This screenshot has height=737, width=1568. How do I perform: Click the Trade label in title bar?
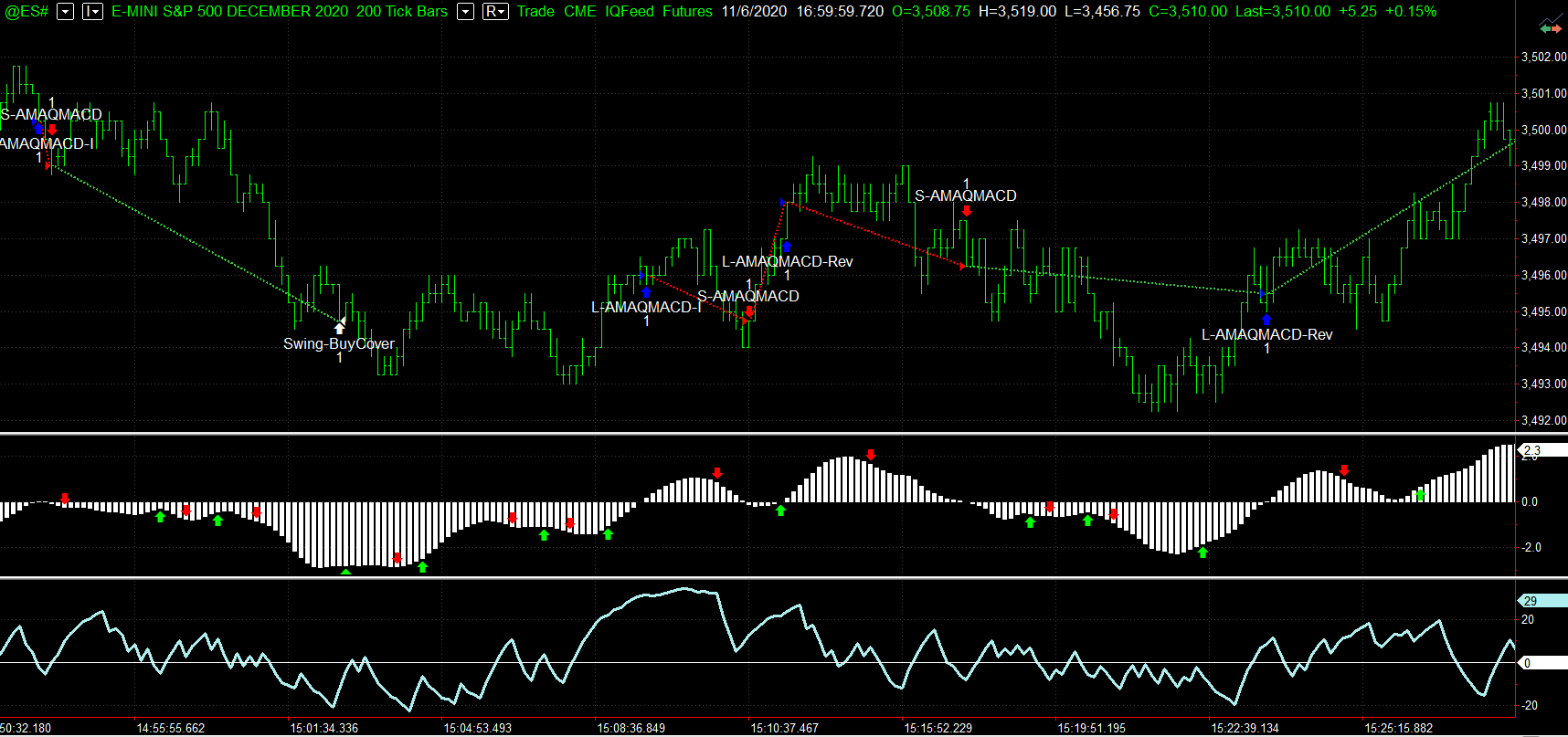pos(535,12)
